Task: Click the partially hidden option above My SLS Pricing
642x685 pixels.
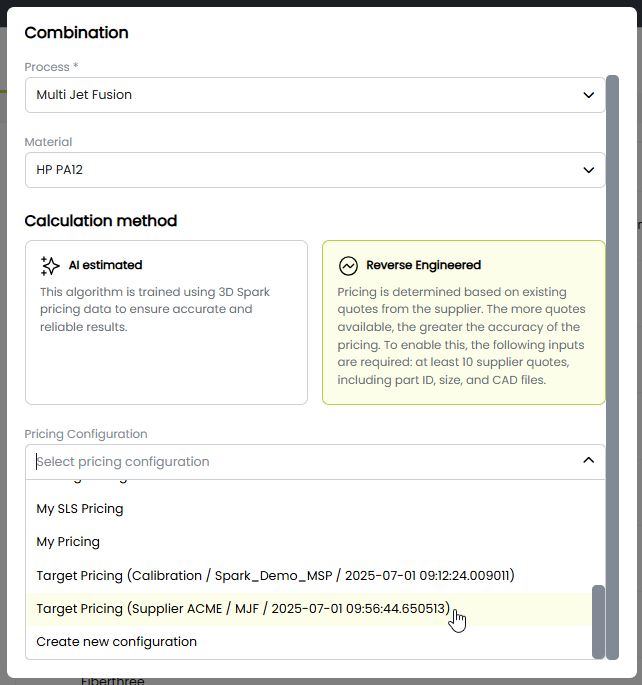Action: click(80, 484)
